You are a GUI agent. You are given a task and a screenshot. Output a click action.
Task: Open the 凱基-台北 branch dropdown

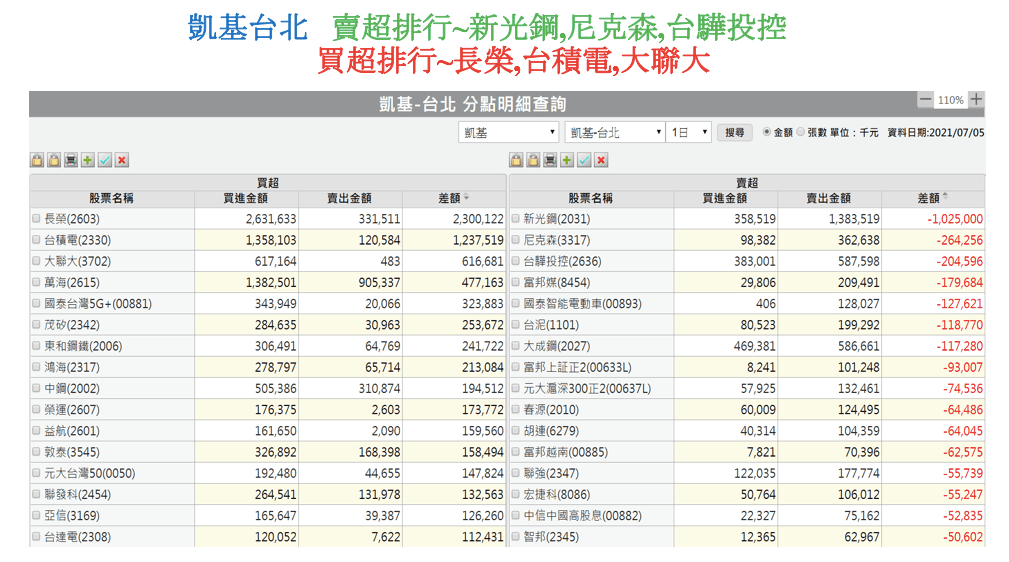(x=614, y=132)
